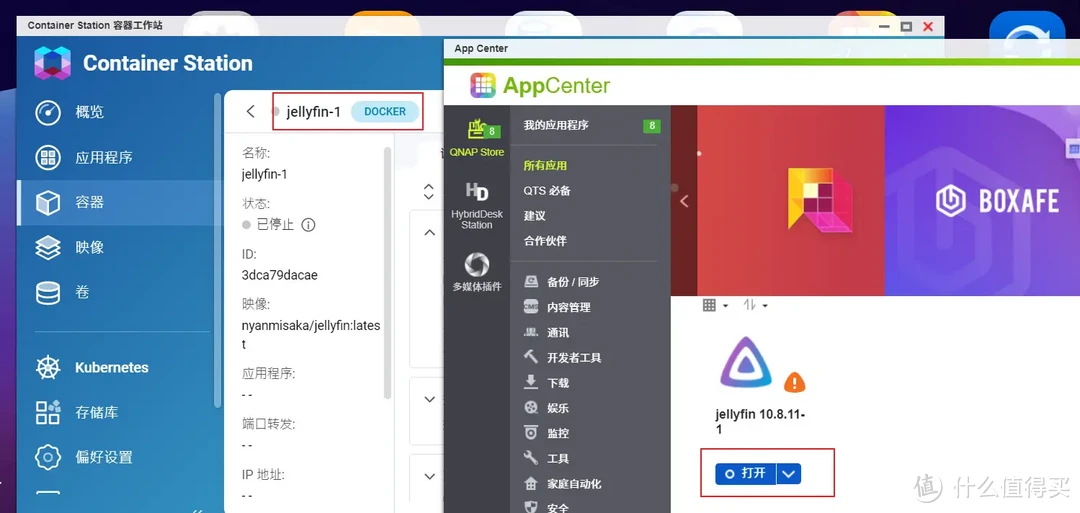The image size is (1080, 513).
Task: Click the 开发者工具 hammer icon
Action: [530, 357]
